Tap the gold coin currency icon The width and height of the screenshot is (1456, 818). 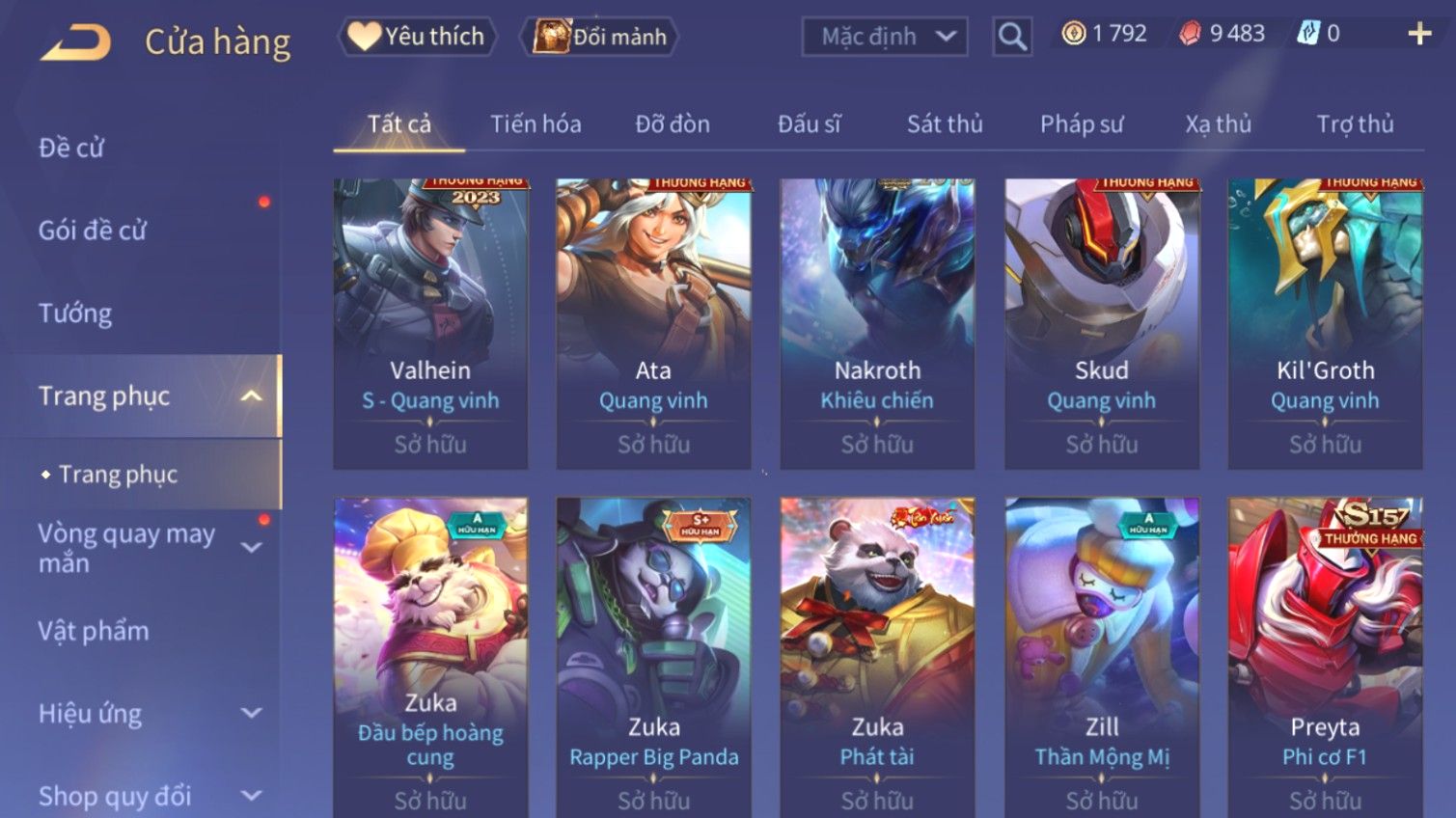[1073, 34]
